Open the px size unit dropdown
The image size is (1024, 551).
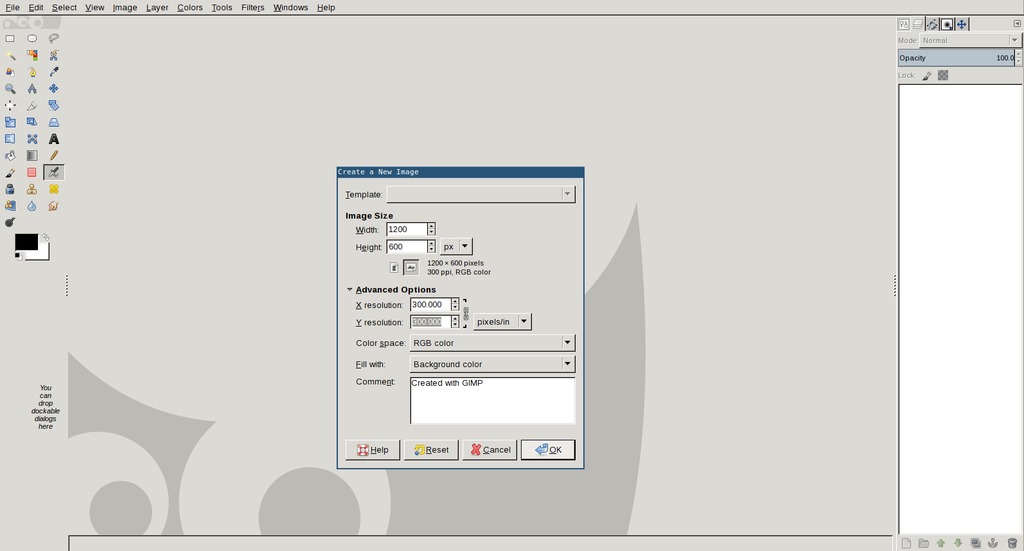point(456,247)
